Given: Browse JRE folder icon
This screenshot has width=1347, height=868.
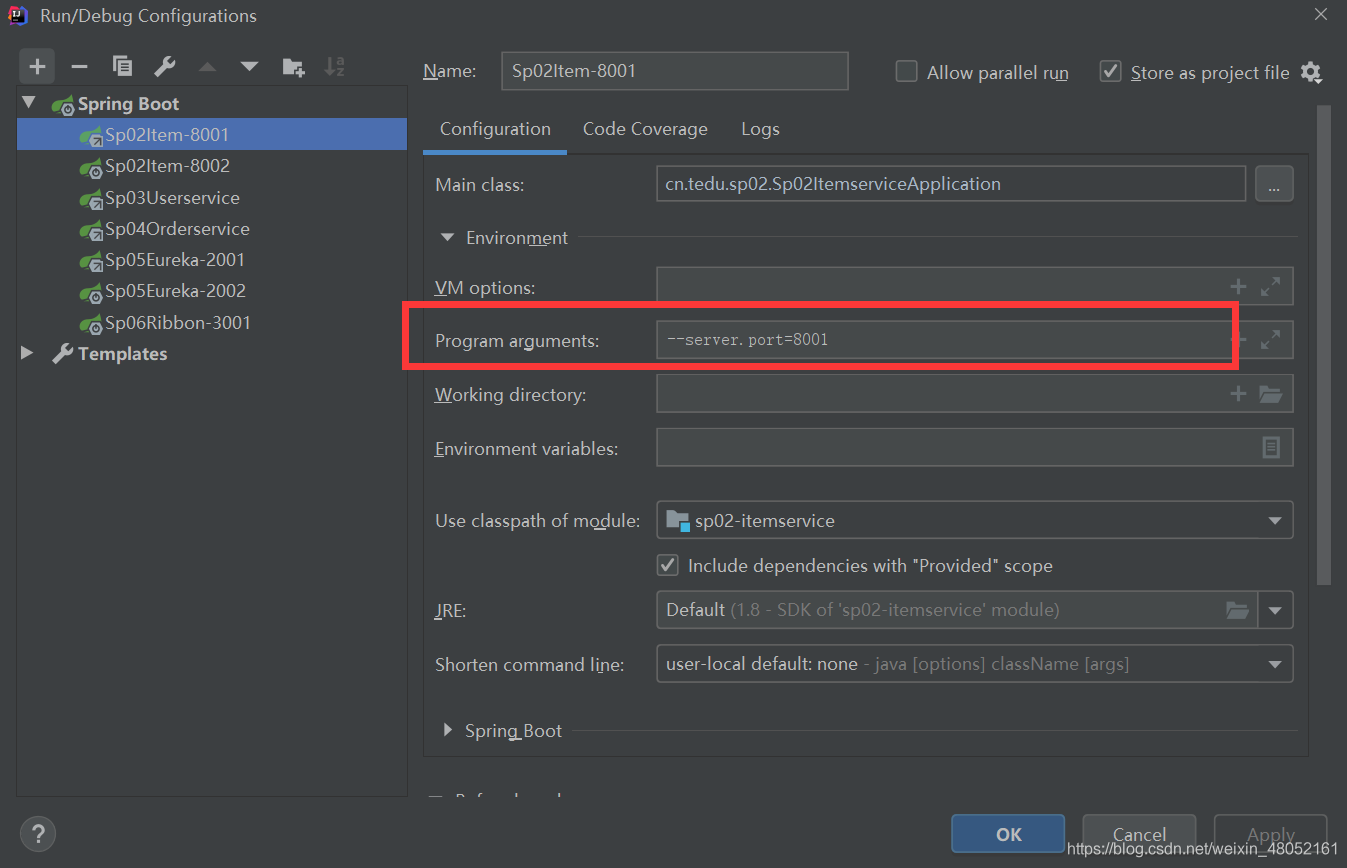Looking at the screenshot, I should (1237, 609).
